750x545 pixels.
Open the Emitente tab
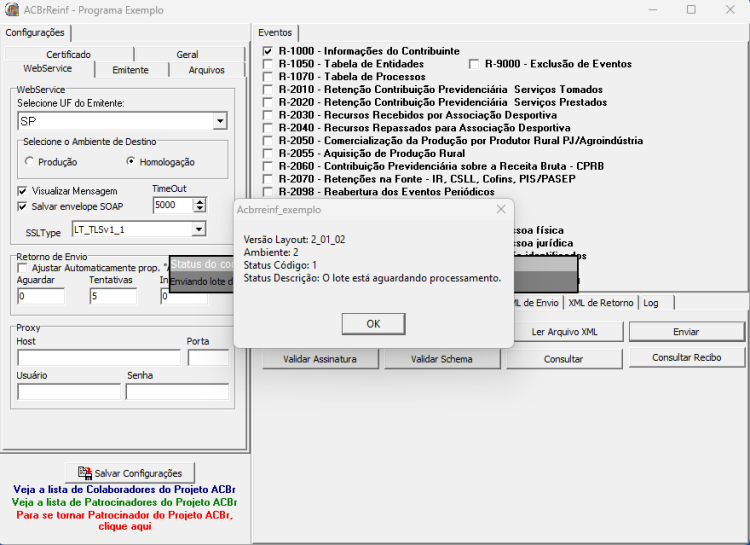[x=131, y=70]
